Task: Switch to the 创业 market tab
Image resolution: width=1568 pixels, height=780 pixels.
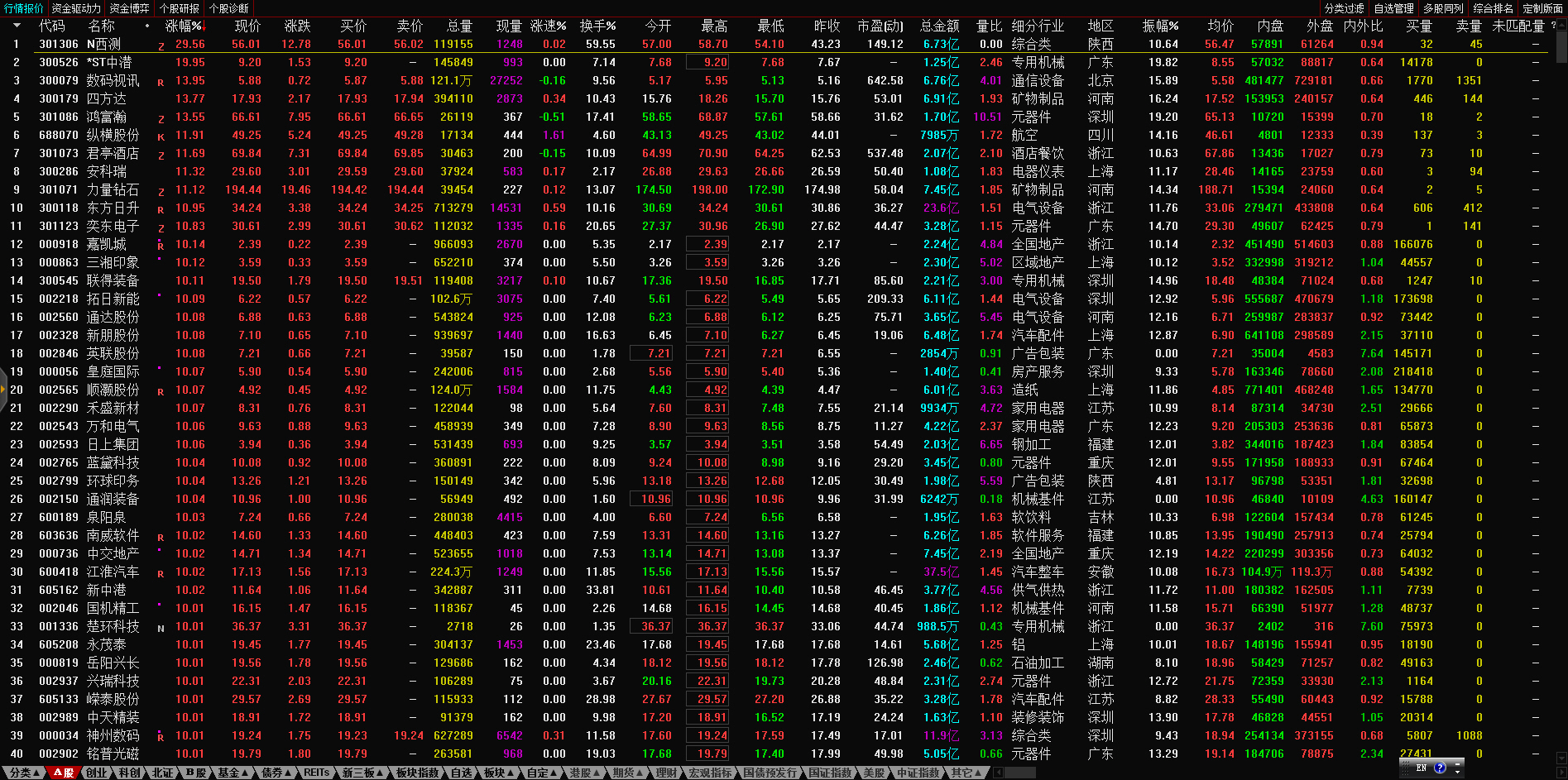Action: pyautogui.click(x=96, y=773)
